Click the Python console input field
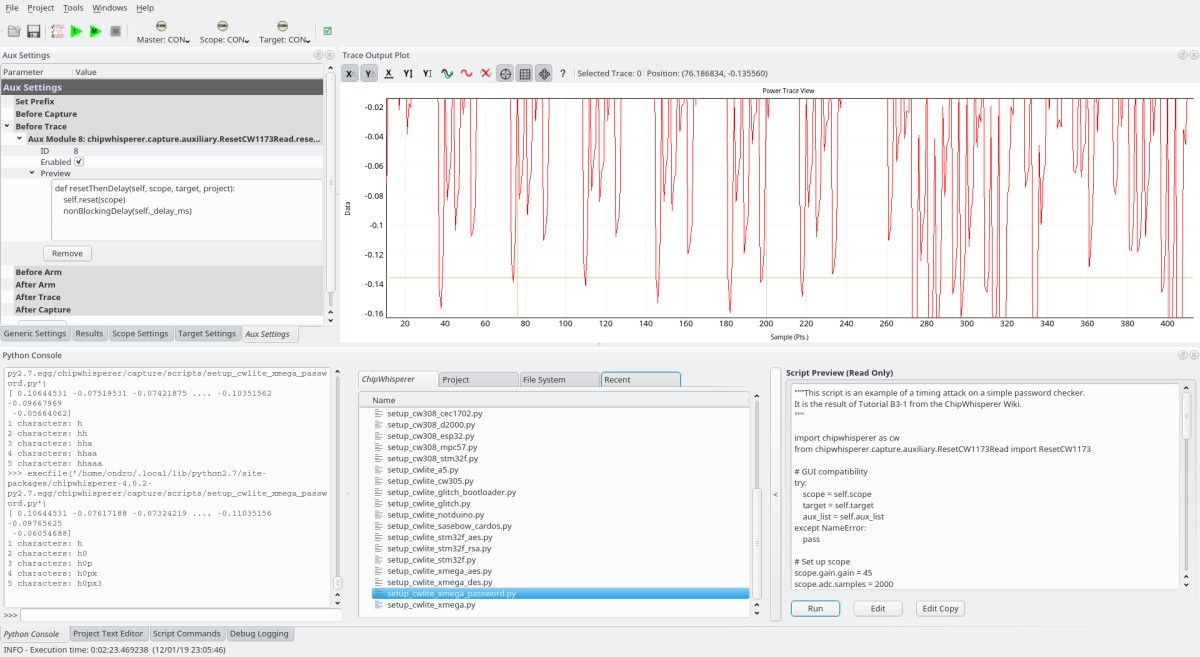The height and width of the screenshot is (657, 1200). pos(180,615)
